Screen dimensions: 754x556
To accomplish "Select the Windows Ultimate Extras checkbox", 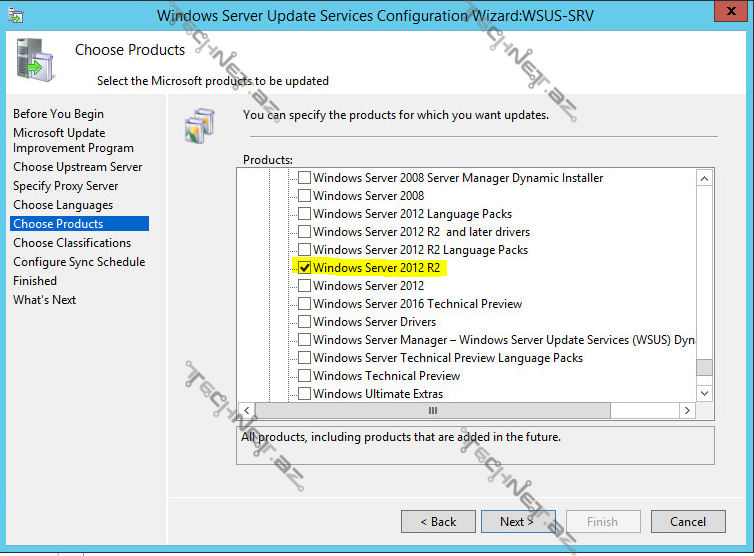I will pyautogui.click(x=305, y=394).
